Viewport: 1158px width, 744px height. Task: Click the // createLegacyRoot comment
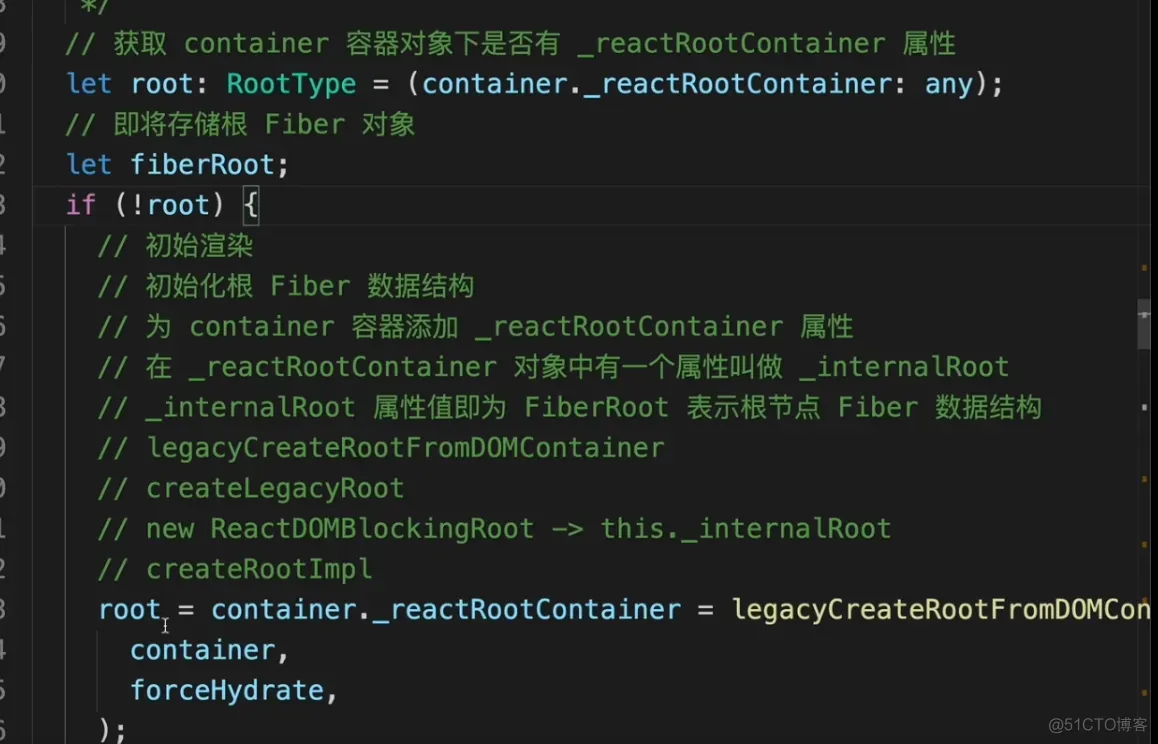pos(251,488)
